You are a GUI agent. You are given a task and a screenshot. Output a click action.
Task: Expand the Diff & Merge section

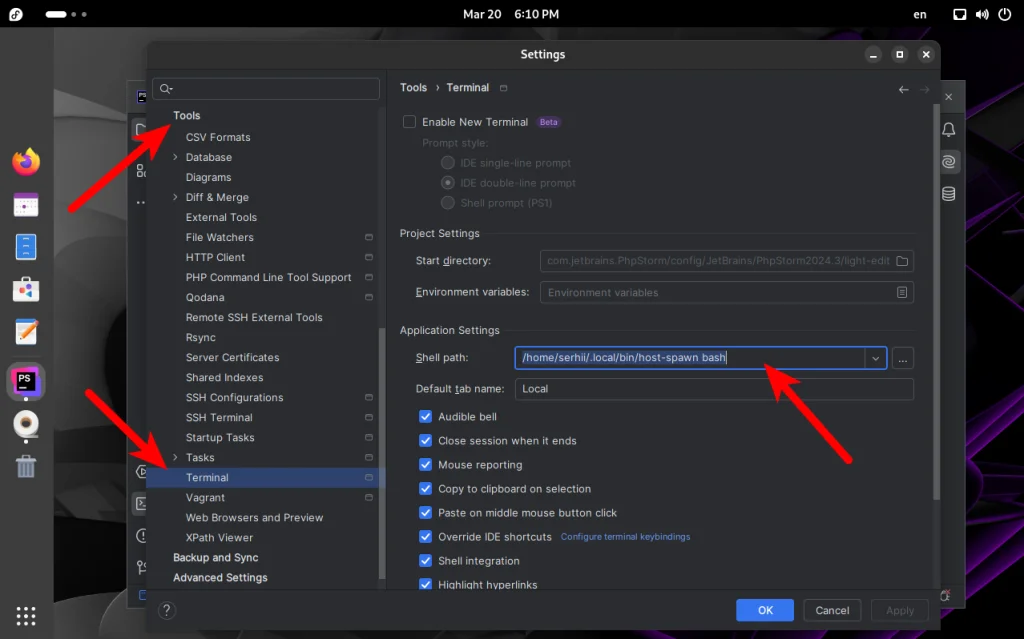click(x=175, y=197)
